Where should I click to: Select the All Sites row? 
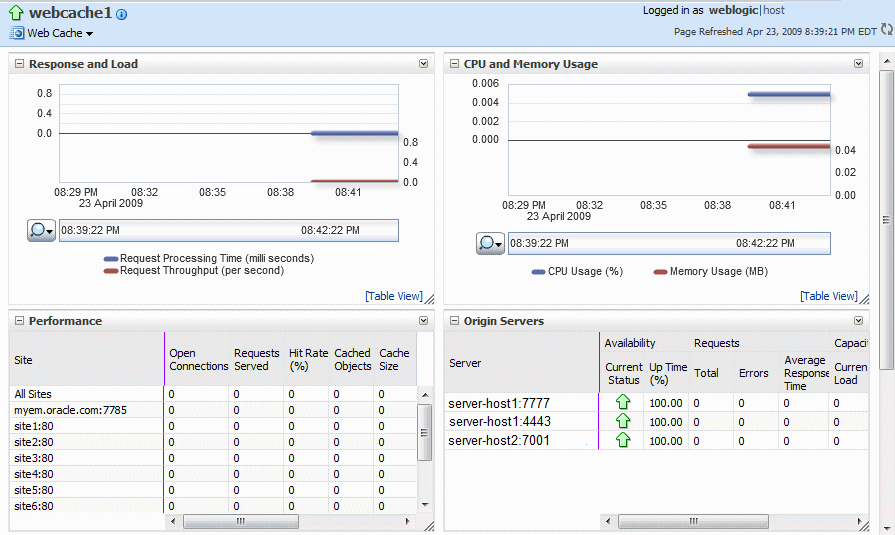coord(212,394)
